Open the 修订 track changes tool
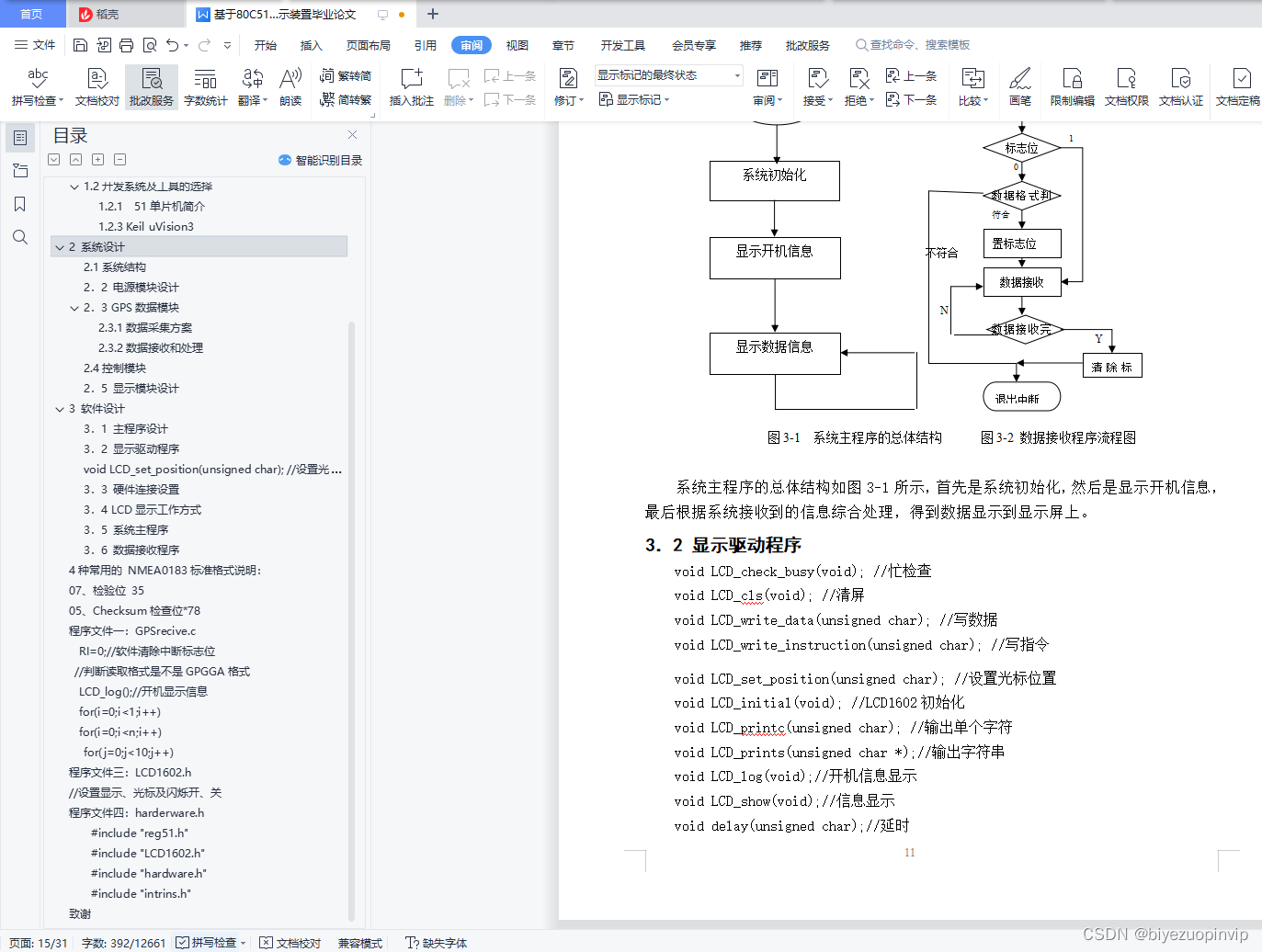Image resolution: width=1262 pixels, height=952 pixels. [x=569, y=88]
